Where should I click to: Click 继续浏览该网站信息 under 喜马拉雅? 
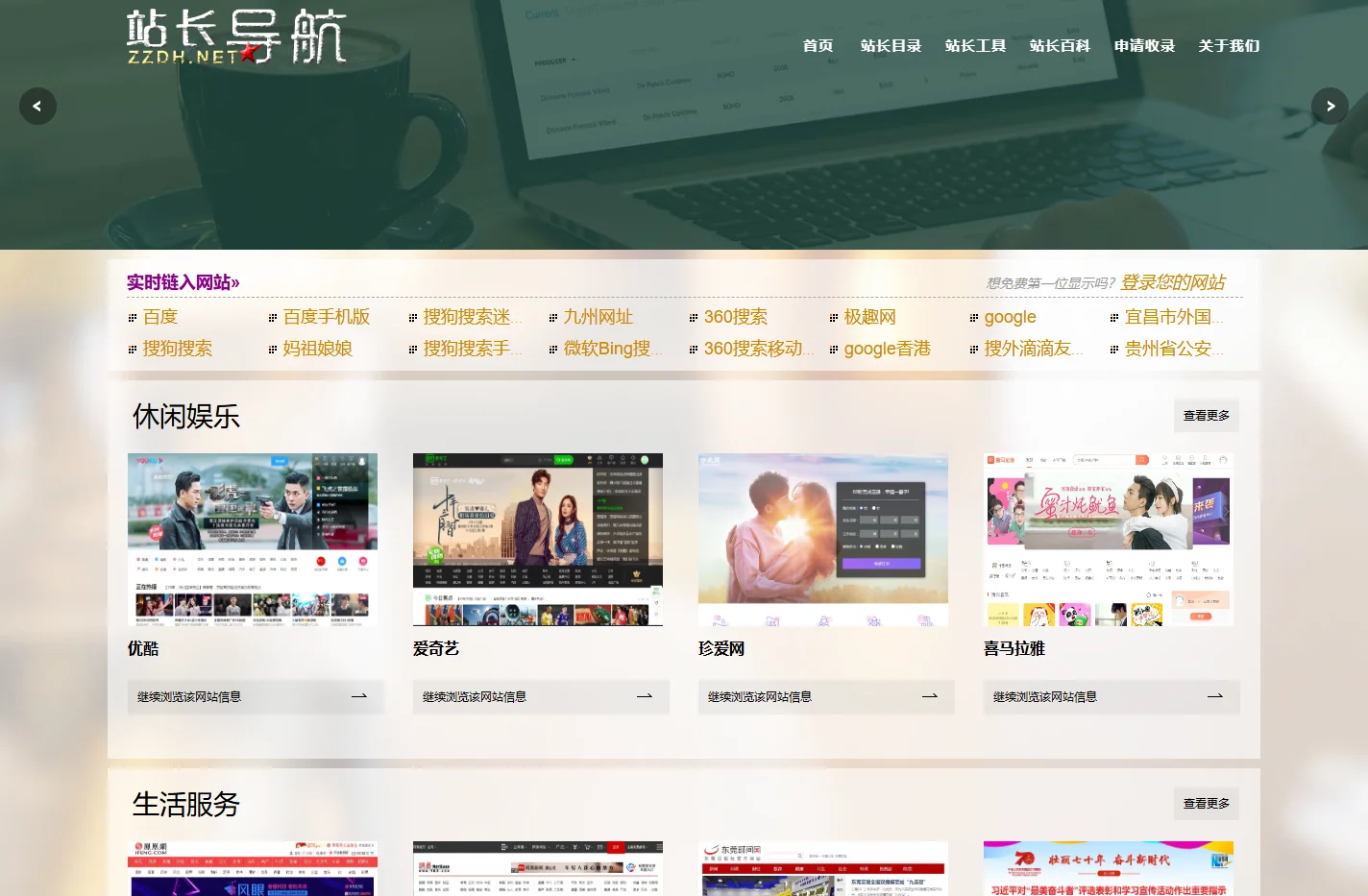pyautogui.click(x=1111, y=697)
